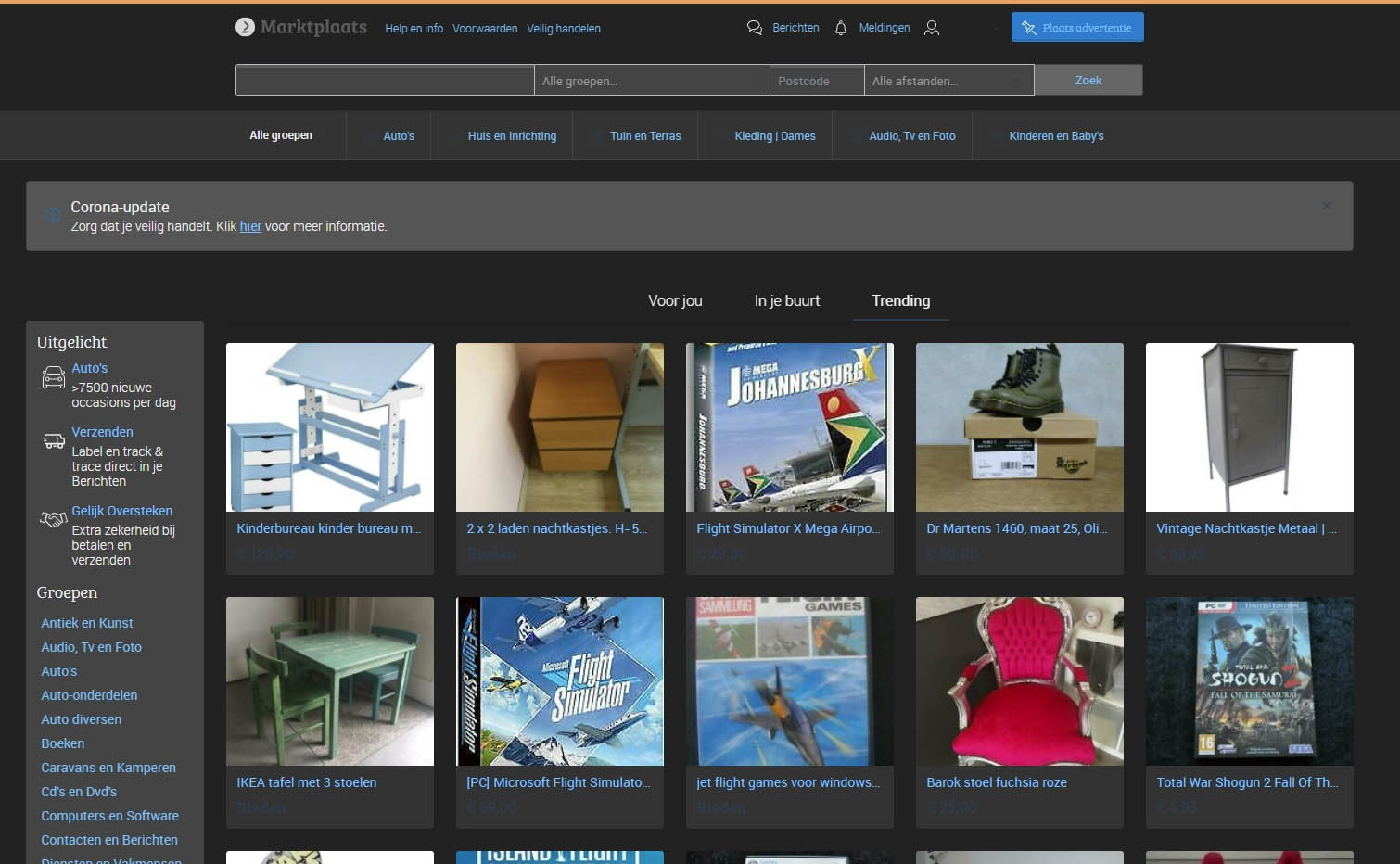The width and height of the screenshot is (1400, 864).
Task: Follow the 'hier' link in Corona-update
Action: 250,226
